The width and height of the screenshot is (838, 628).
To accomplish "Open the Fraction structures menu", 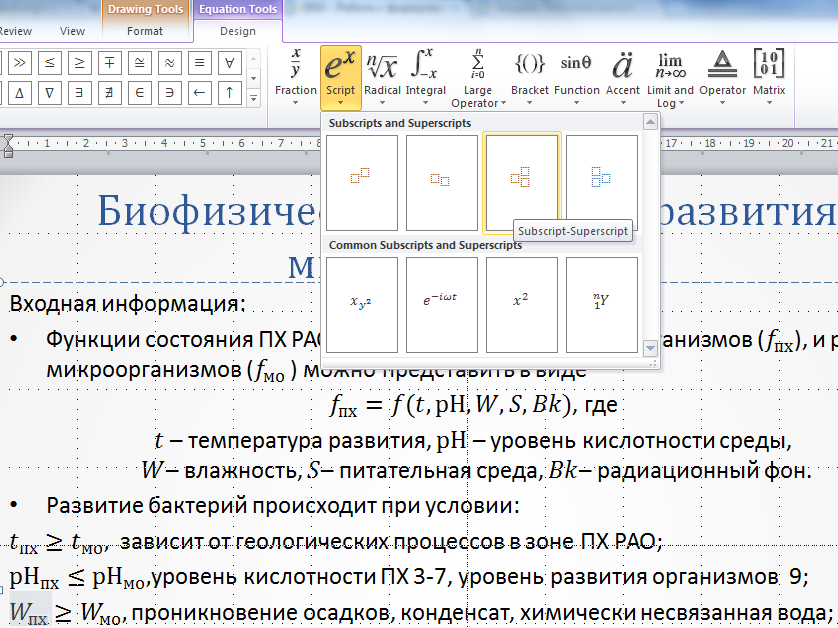I will [x=296, y=77].
